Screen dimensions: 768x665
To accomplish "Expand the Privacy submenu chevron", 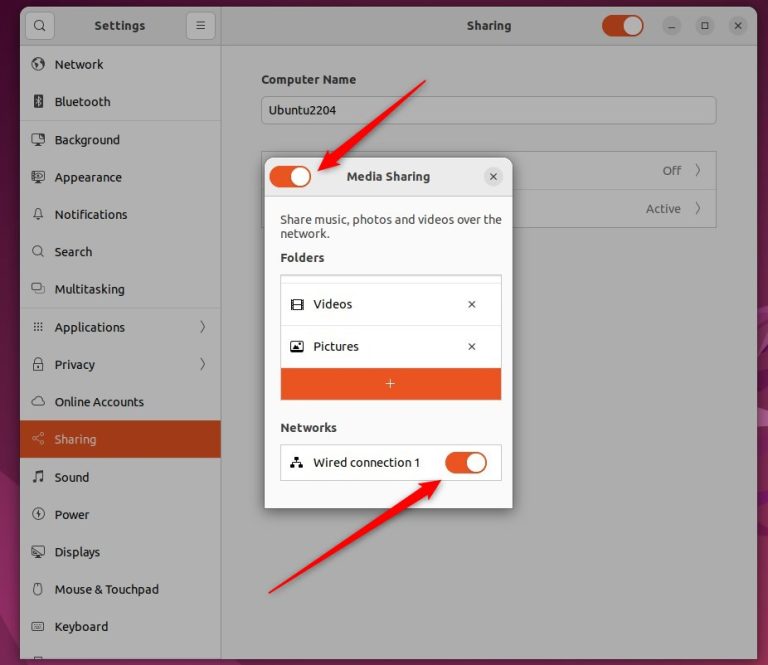I will click(202, 364).
